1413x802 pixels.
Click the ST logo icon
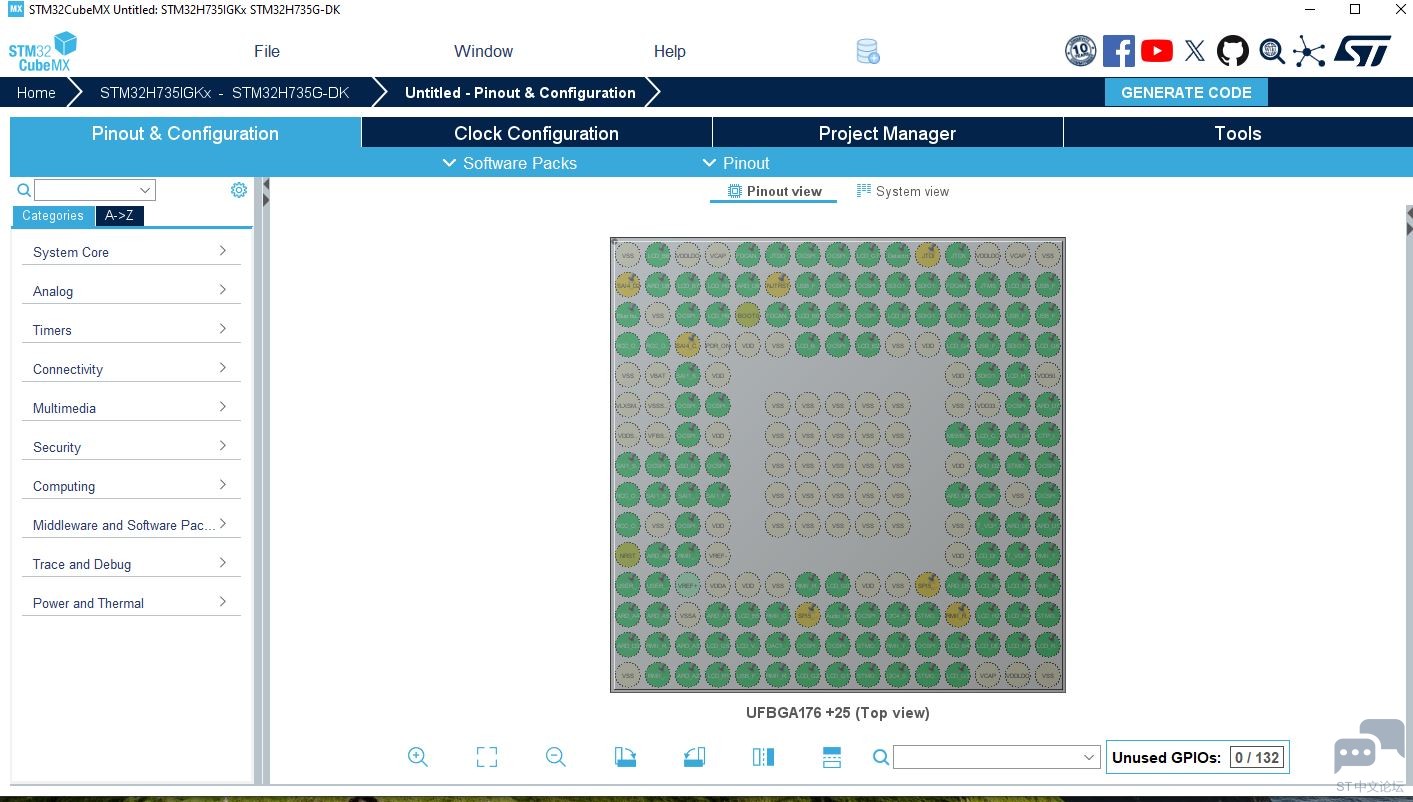coord(1363,51)
